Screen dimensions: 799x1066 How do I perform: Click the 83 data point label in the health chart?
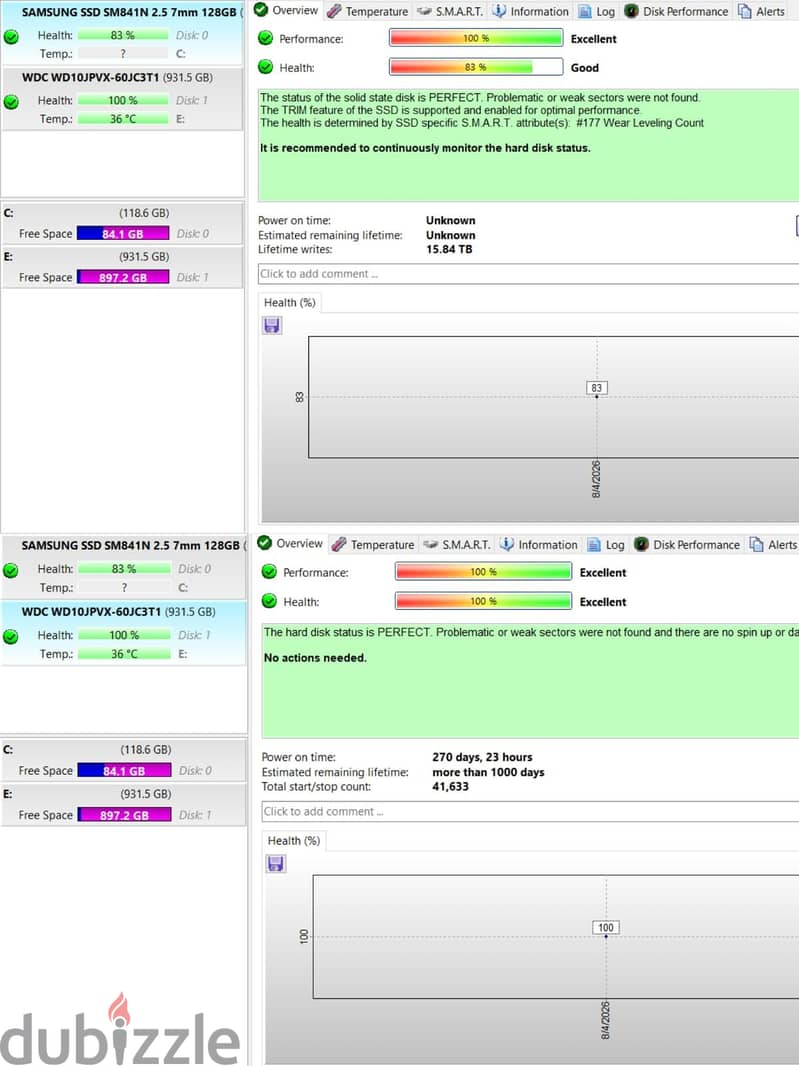pyautogui.click(x=596, y=388)
